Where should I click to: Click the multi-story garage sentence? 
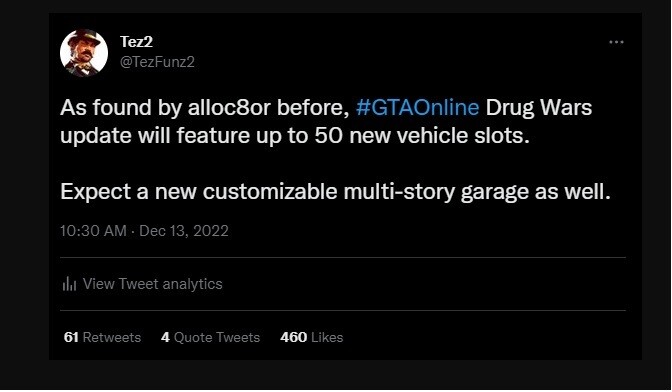pos(335,192)
